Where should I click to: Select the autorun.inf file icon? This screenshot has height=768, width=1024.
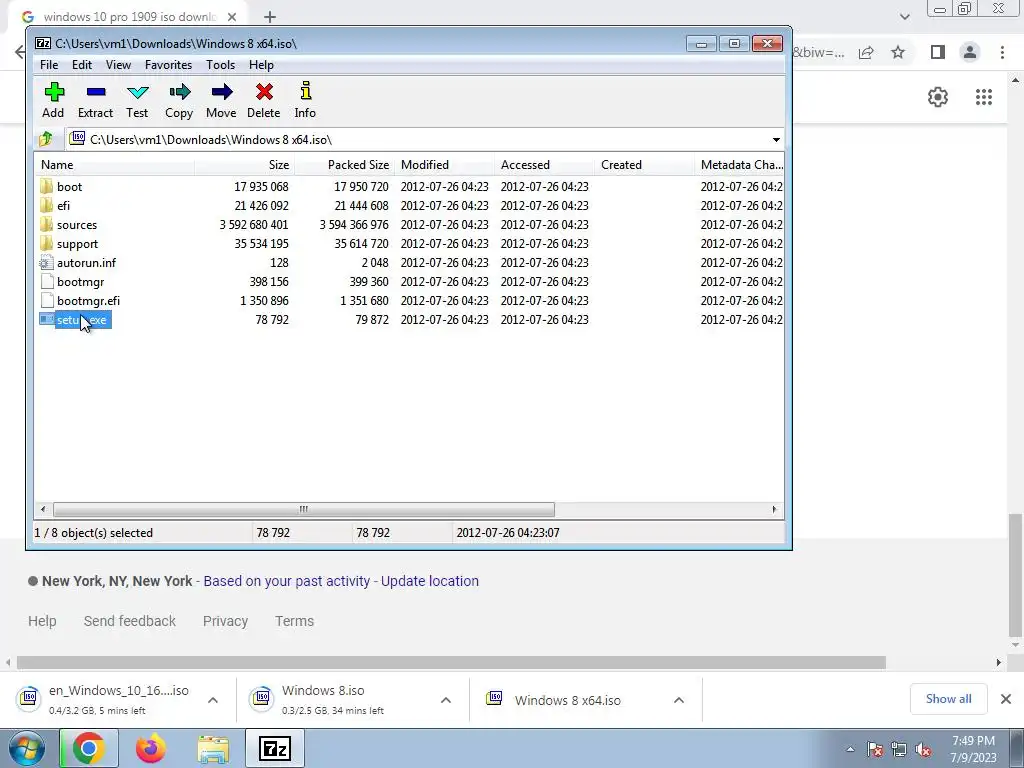[46, 263]
